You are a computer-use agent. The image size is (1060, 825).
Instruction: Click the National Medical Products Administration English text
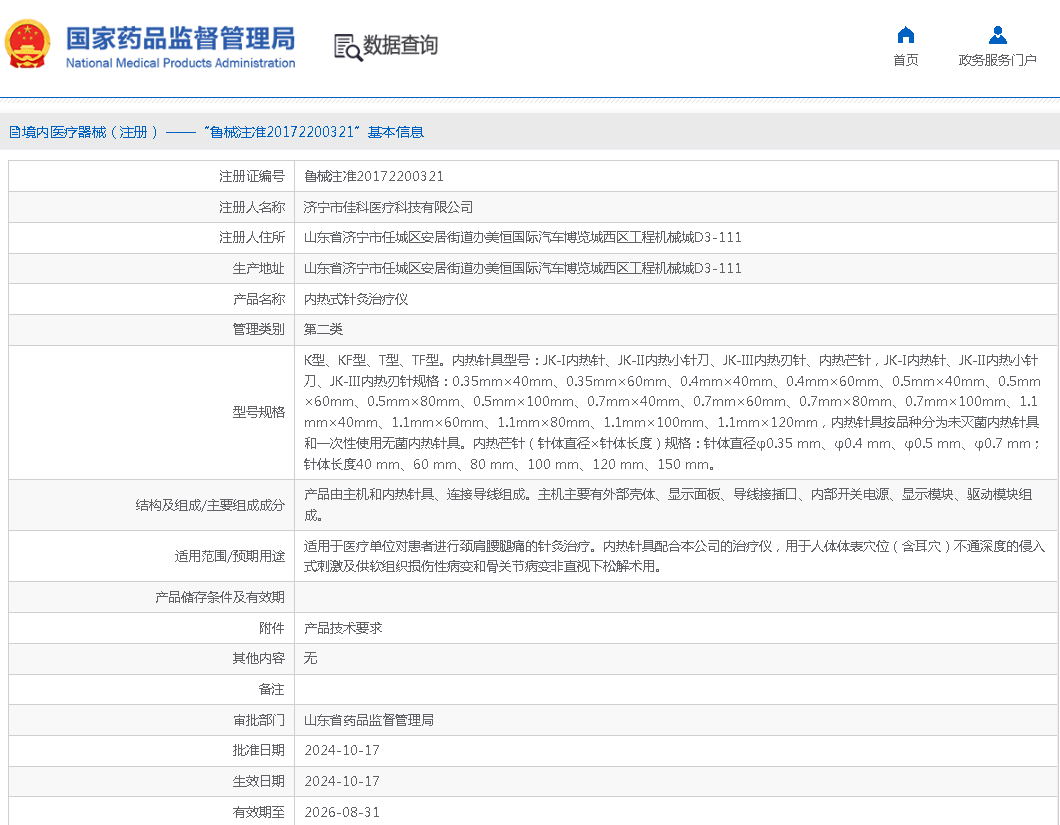(x=180, y=63)
